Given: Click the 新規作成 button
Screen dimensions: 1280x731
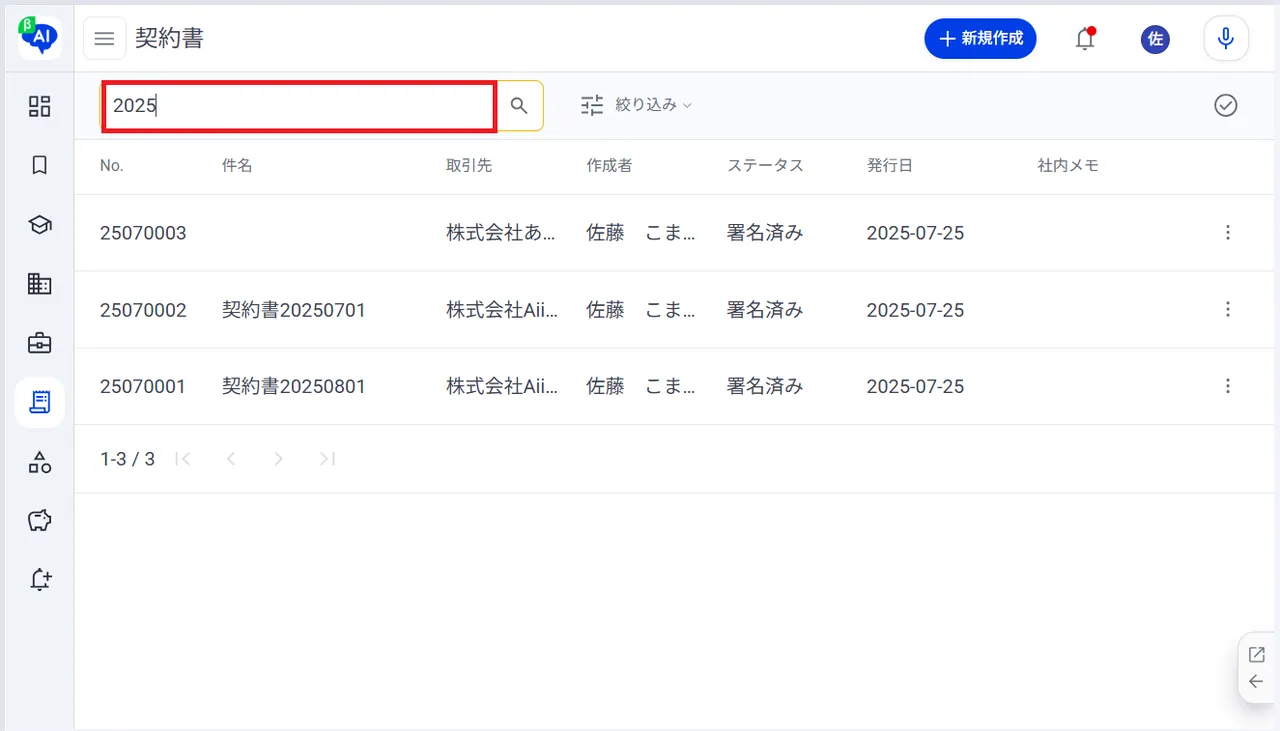Looking at the screenshot, I should point(980,39).
